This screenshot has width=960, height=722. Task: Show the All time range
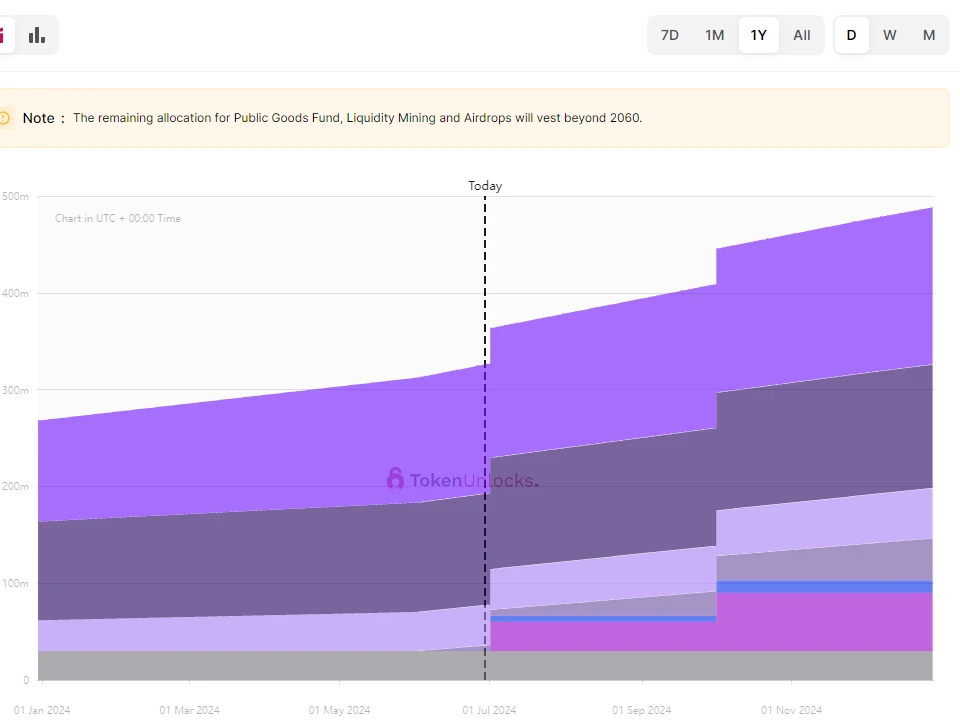[802, 35]
